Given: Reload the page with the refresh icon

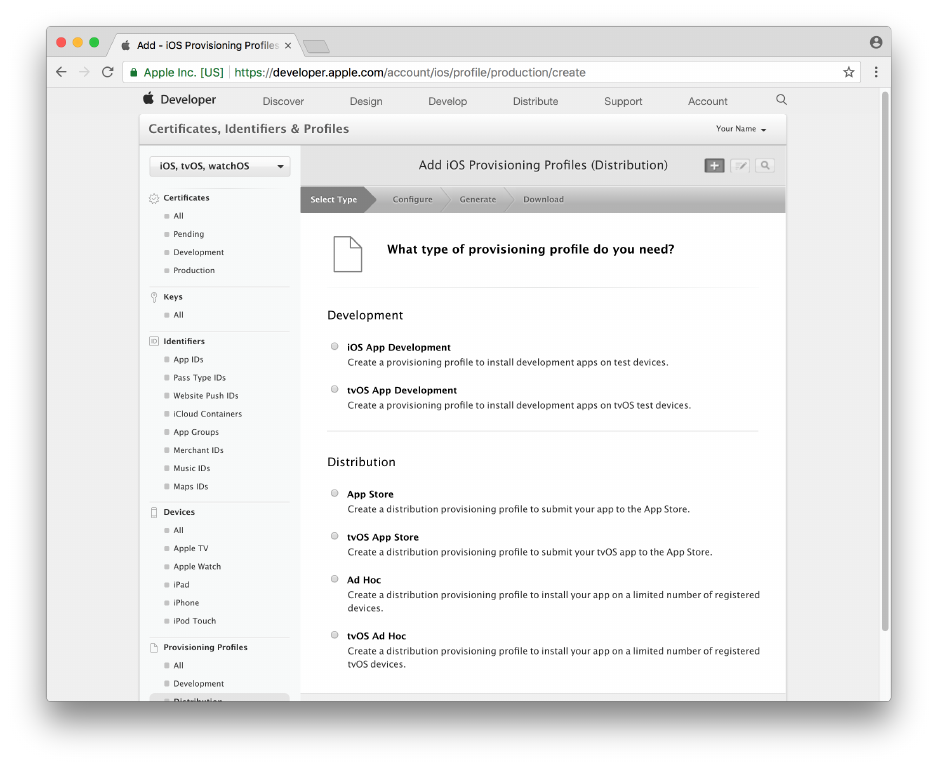Looking at the screenshot, I should point(108,72).
